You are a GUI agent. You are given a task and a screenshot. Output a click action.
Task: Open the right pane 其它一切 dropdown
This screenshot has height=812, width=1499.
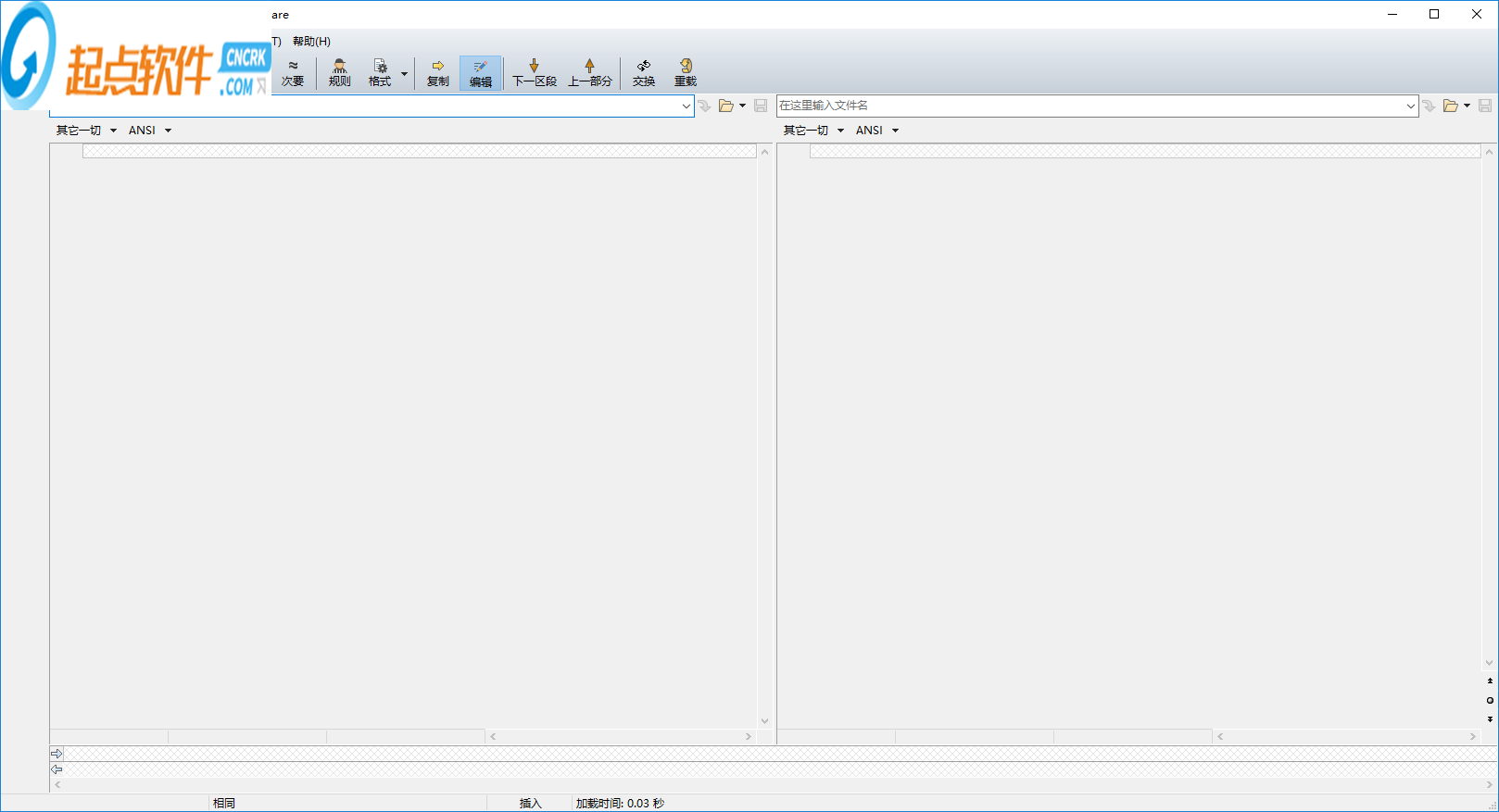click(813, 131)
